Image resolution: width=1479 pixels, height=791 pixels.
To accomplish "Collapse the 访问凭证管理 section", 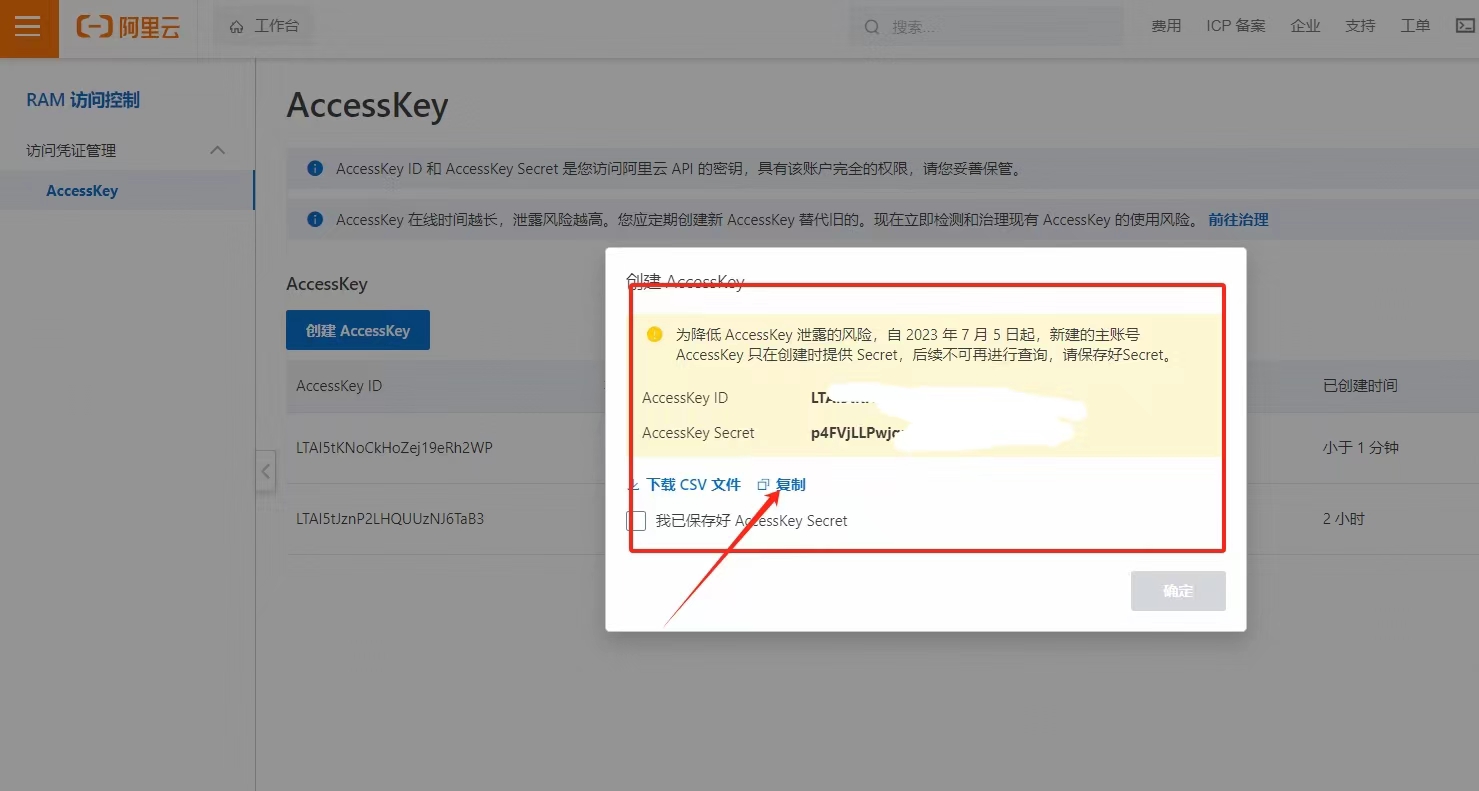I will [x=217, y=150].
